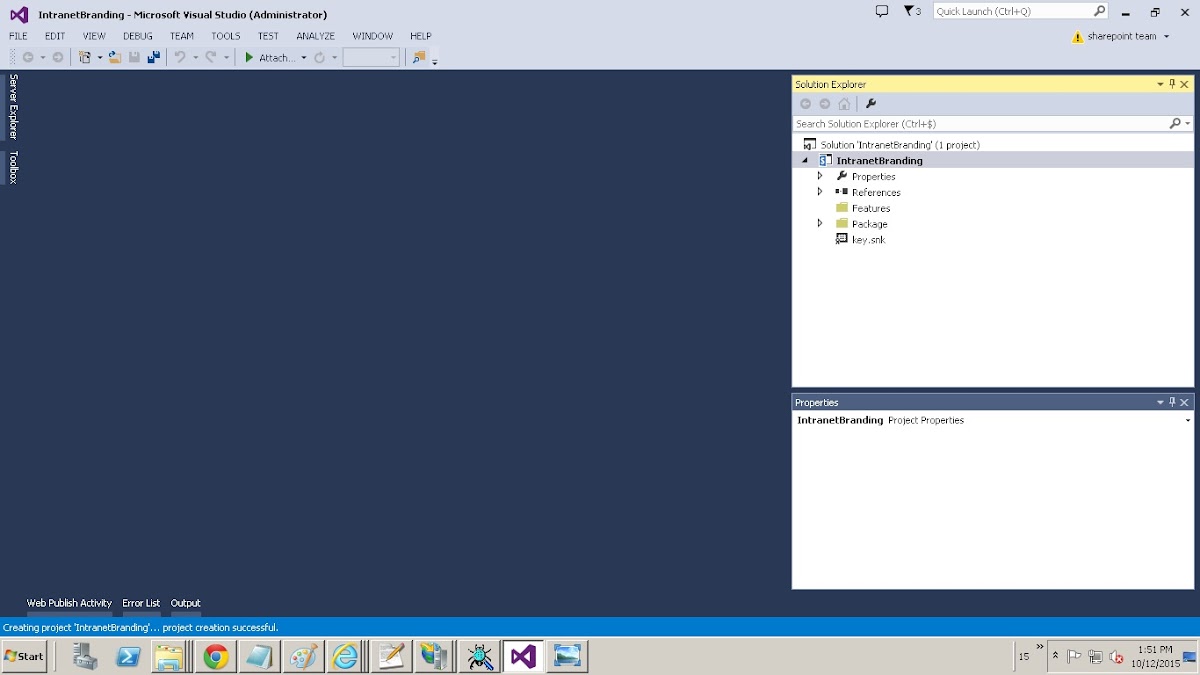Image resolution: width=1200 pixels, height=675 pixels.
Task: Click the Quick Launch magnifier icon
Action: point(1100,11)
